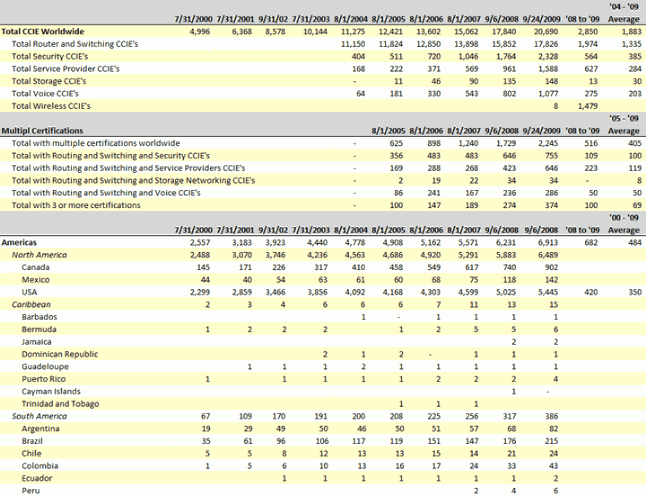
Task: Click the value 20,690 in the Total CCIE Worldwide row
Action: (x=546, y=32)
